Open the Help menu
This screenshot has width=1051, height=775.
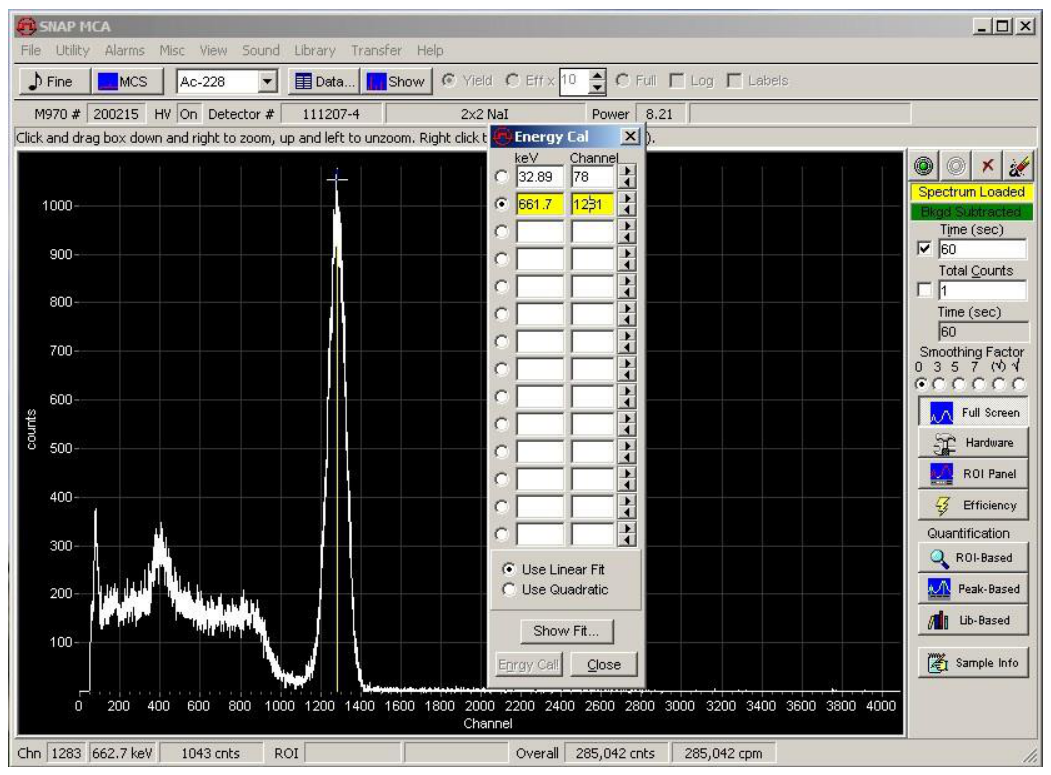430,50
